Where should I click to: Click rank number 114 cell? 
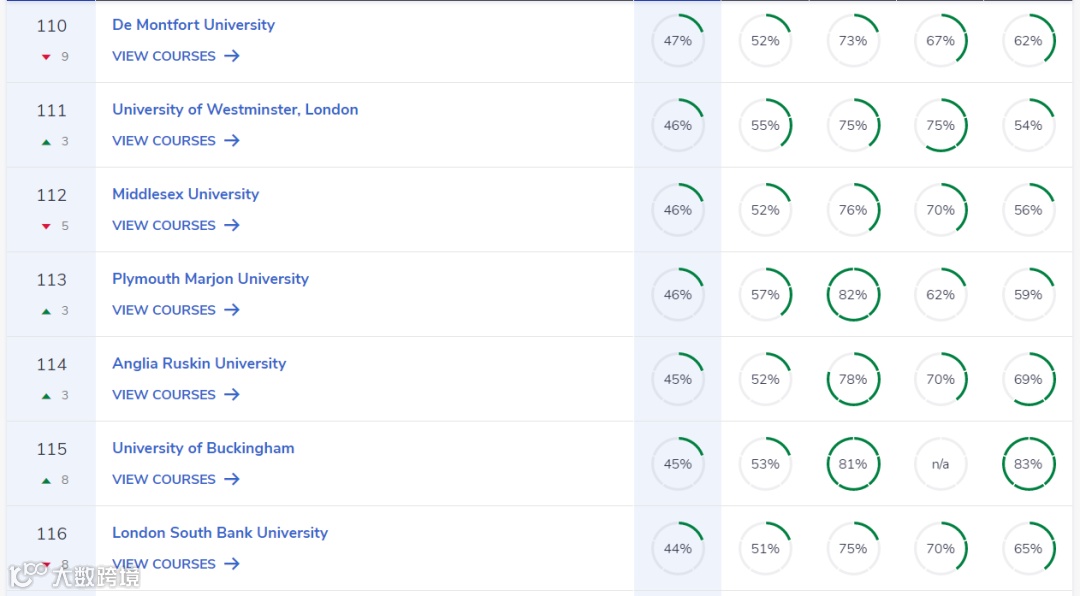[52, 365]
